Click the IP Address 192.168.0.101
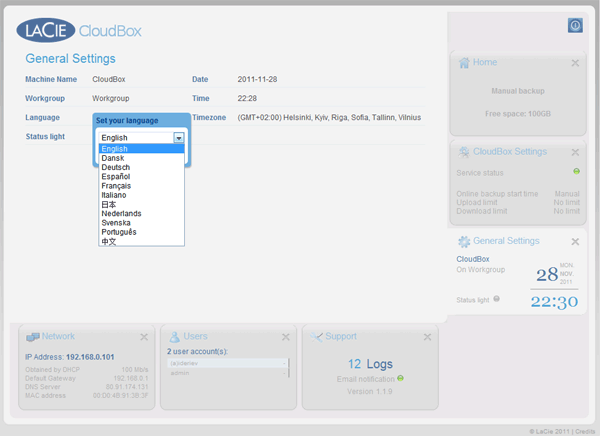 pos(90,357)
